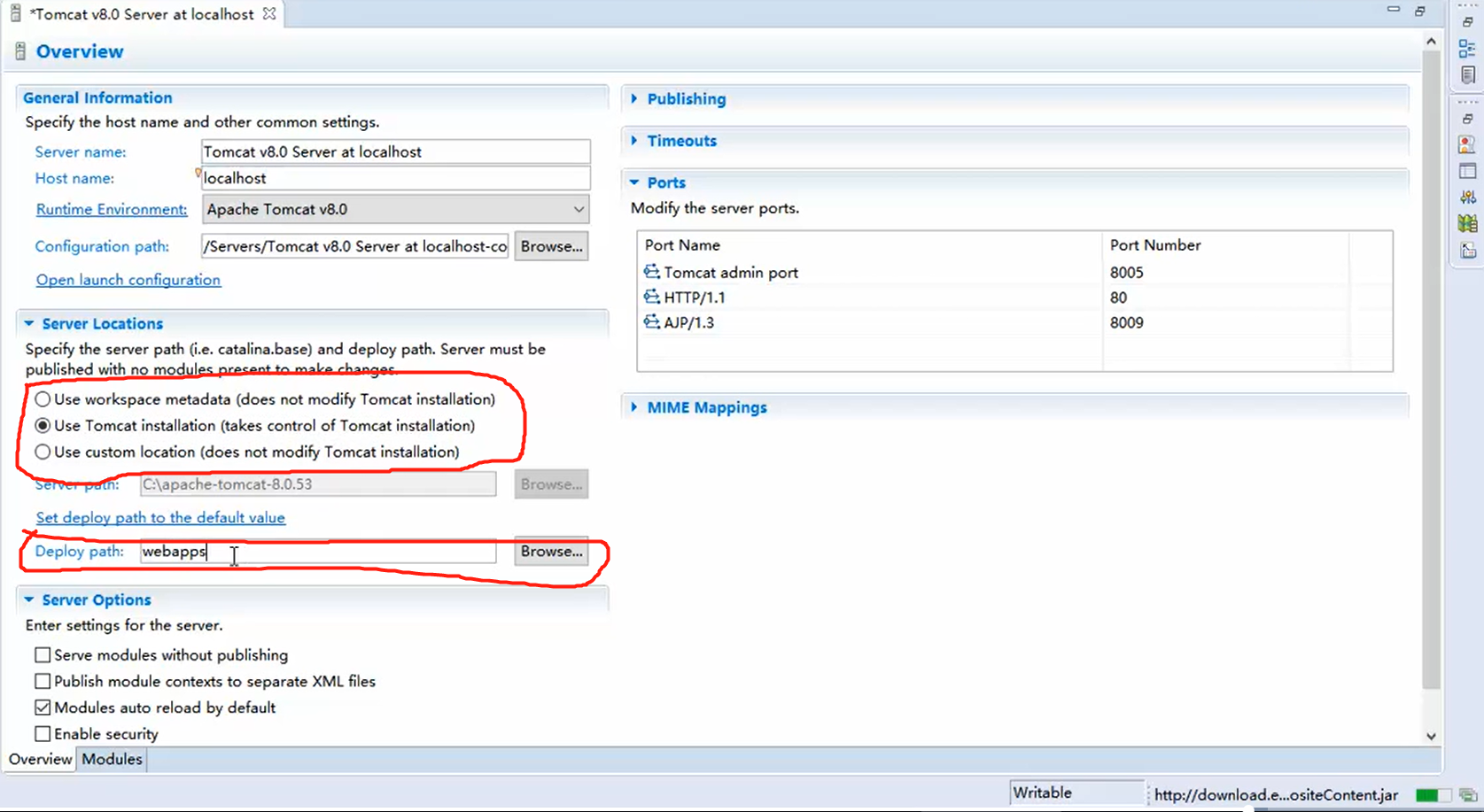Select port number 8009 cell
Image resolution: width=1484 pixels, height=812 pixels.
point(1127,321)
